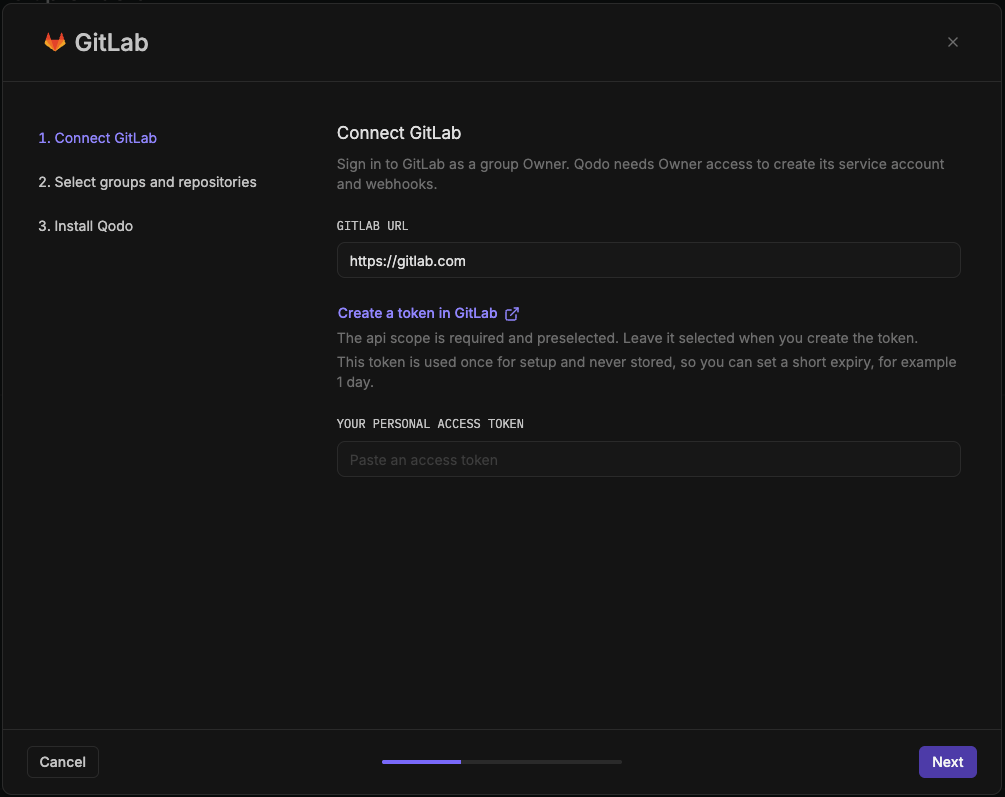
Task: Click the YOUR PERSONAL ACCESS TOKEN label
Action: [x=430, y=424]
